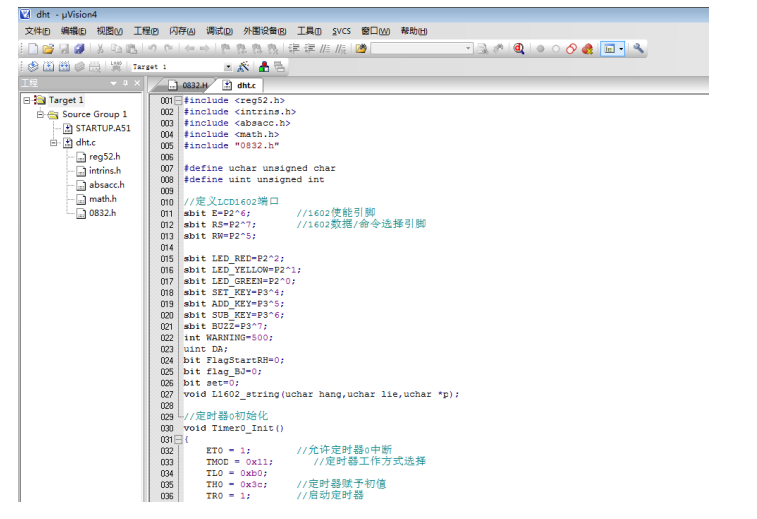Toggle a breakpoint with the red dot icon
This screenshot has width=757, height=519.
coord(540,49)
